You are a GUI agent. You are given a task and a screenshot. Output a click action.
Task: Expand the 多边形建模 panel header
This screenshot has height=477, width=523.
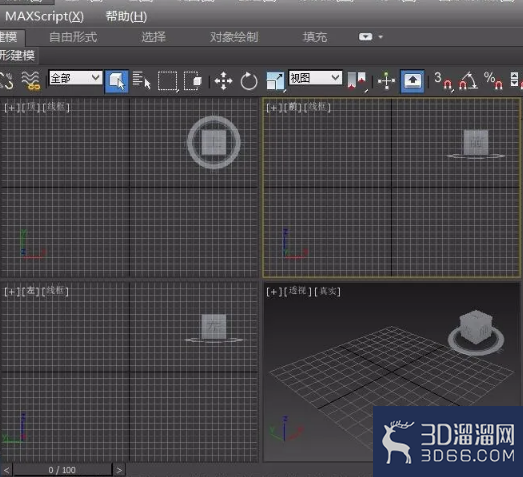pyautogui.click(x=18, y=55)
